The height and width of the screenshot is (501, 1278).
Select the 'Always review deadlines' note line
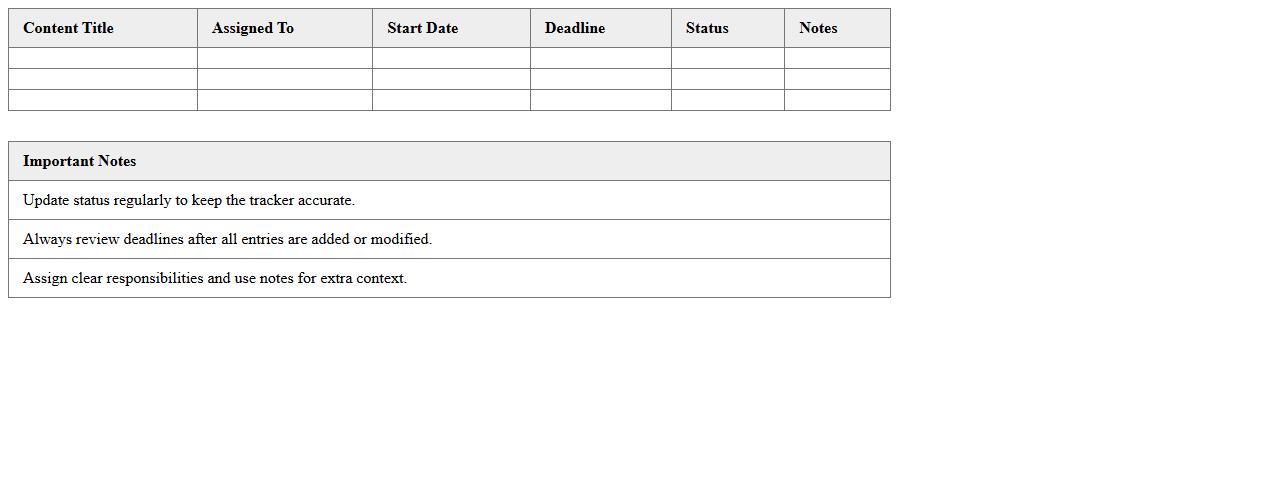click(227, 239)
